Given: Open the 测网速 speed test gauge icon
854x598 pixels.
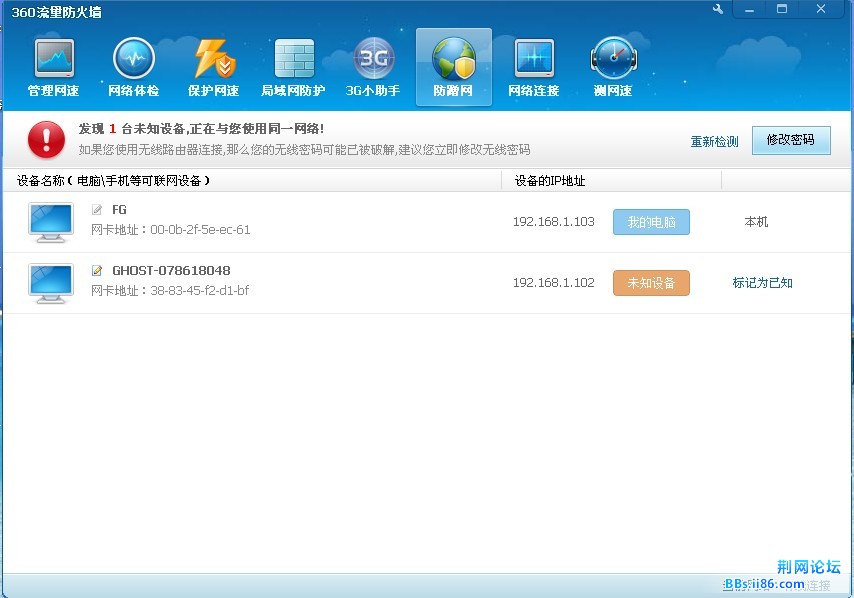Looking at the screenshot, I should click(x=613, y=68).
